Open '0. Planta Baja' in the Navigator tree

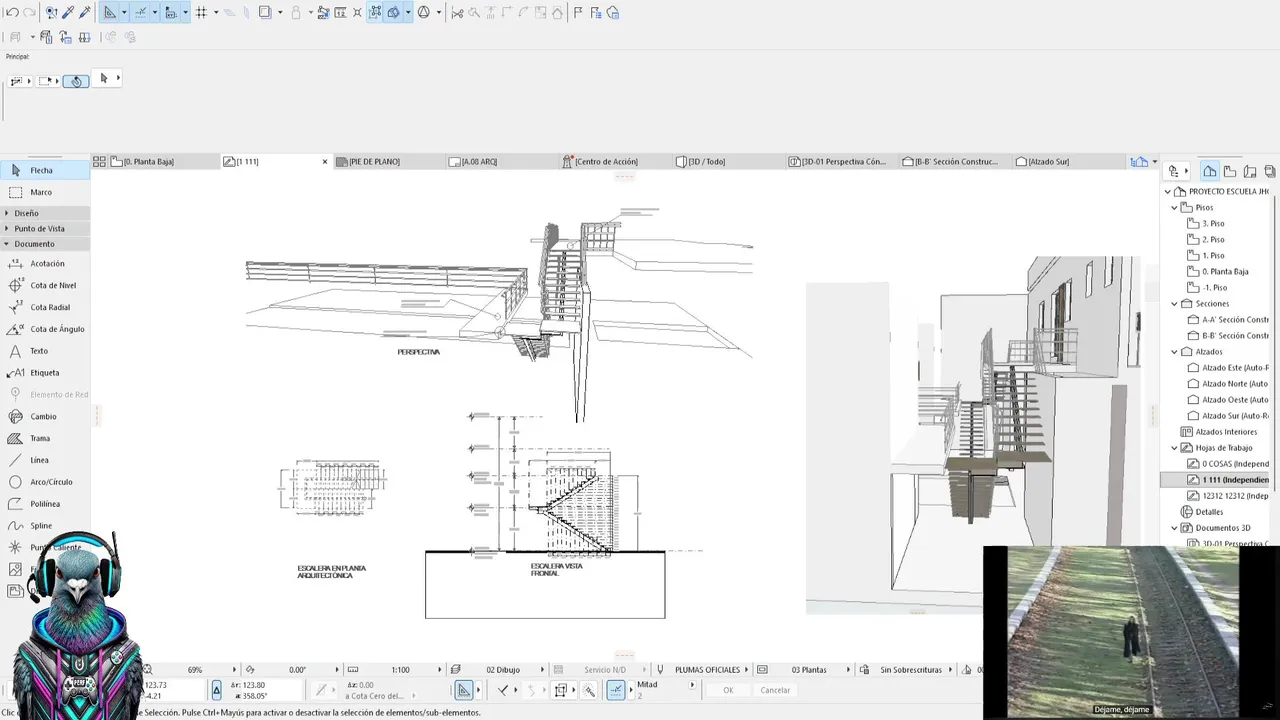click(x=1225, y=272)
